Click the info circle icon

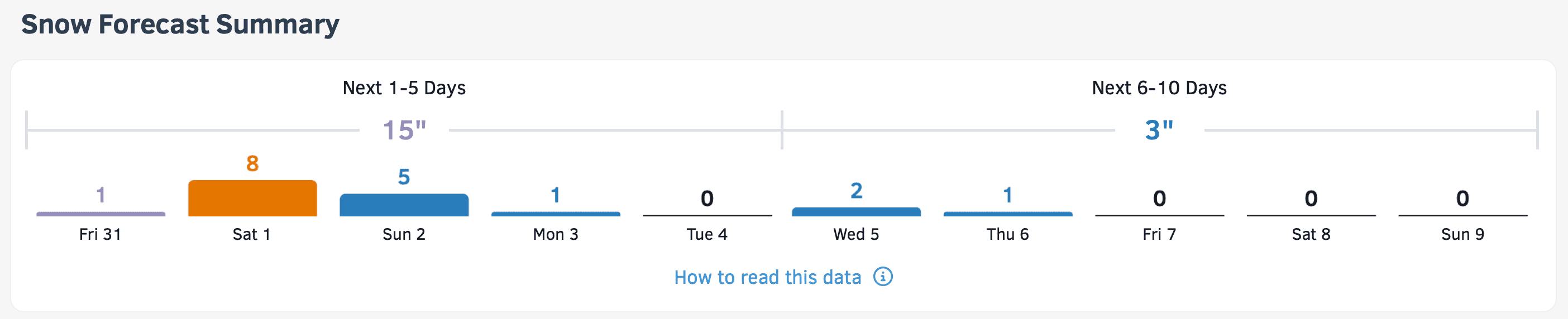883,277
